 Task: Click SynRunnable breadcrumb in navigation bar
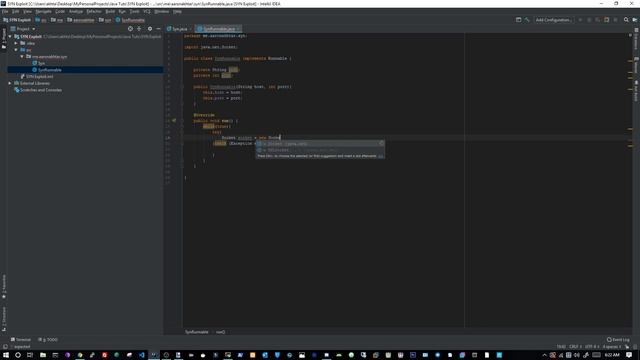(x=130, y=20)
